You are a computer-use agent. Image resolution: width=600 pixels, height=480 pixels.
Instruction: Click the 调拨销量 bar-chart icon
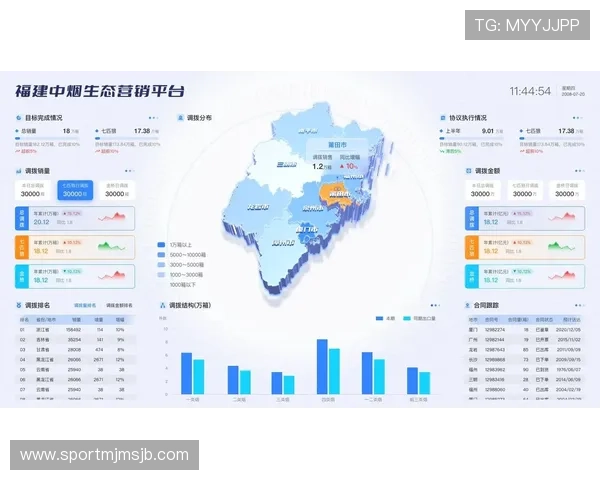coord(19,171)
